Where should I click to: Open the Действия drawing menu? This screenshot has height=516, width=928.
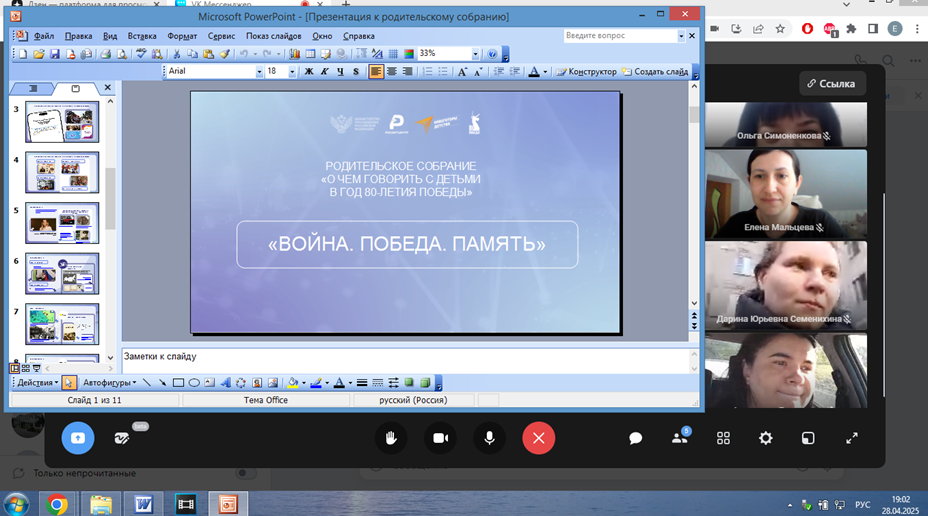tap(37, 383)
